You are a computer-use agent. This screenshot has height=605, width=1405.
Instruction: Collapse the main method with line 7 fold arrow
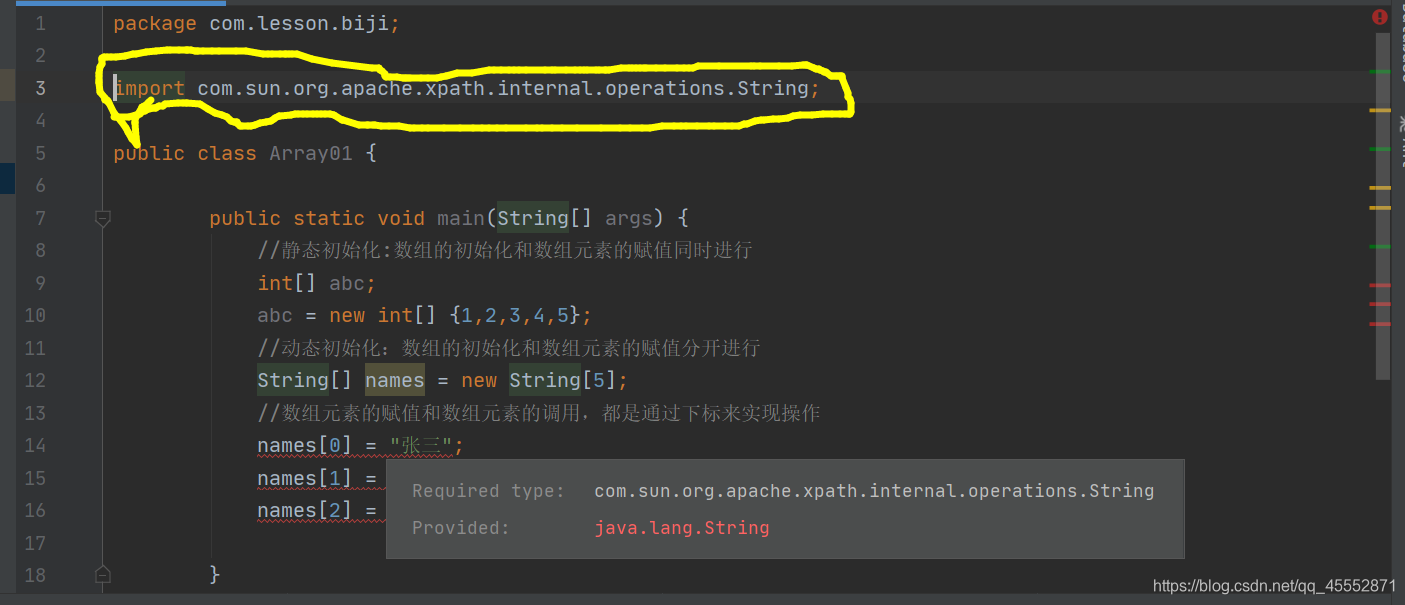102,217
